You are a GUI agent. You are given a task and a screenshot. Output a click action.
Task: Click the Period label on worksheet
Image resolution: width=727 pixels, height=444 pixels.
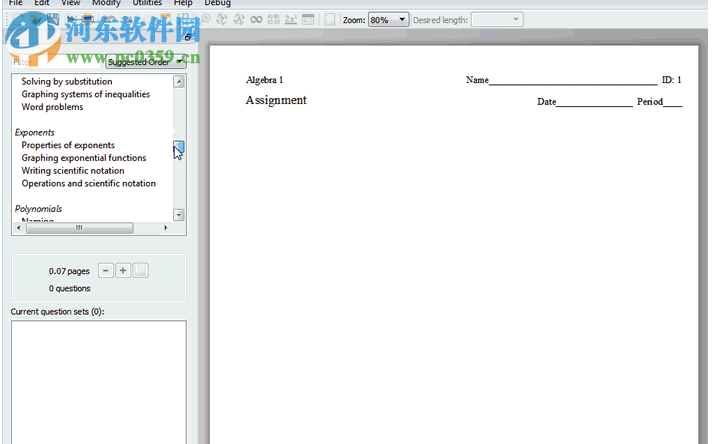(650, 101)
